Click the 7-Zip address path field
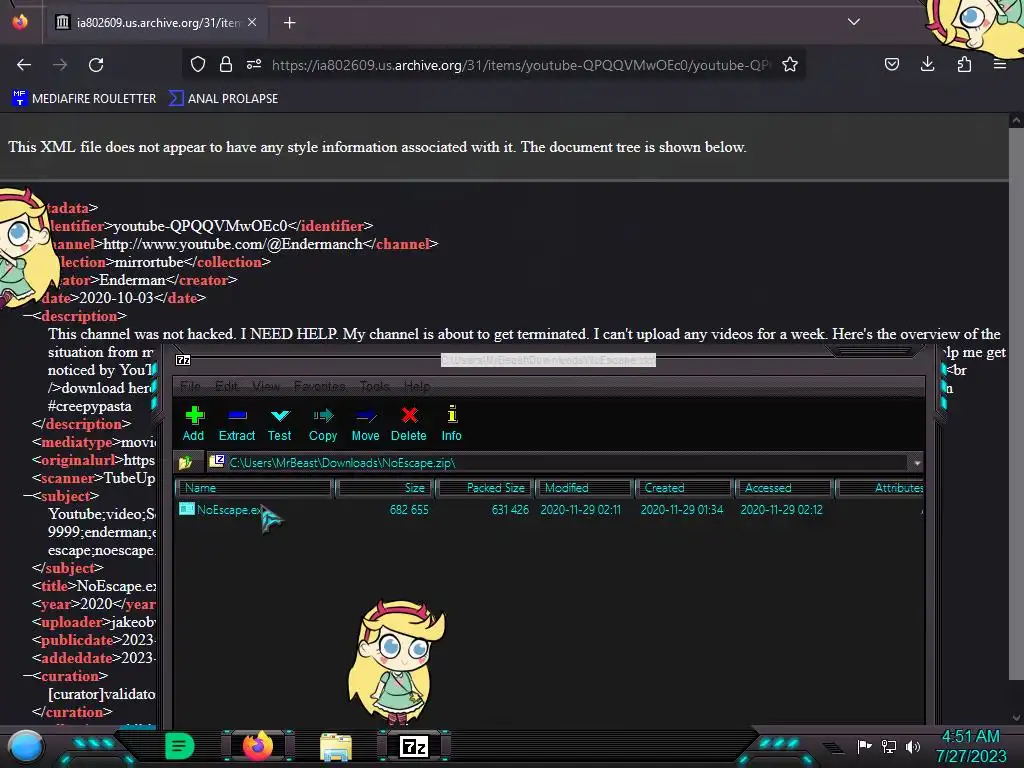 [x=559, y=463]
